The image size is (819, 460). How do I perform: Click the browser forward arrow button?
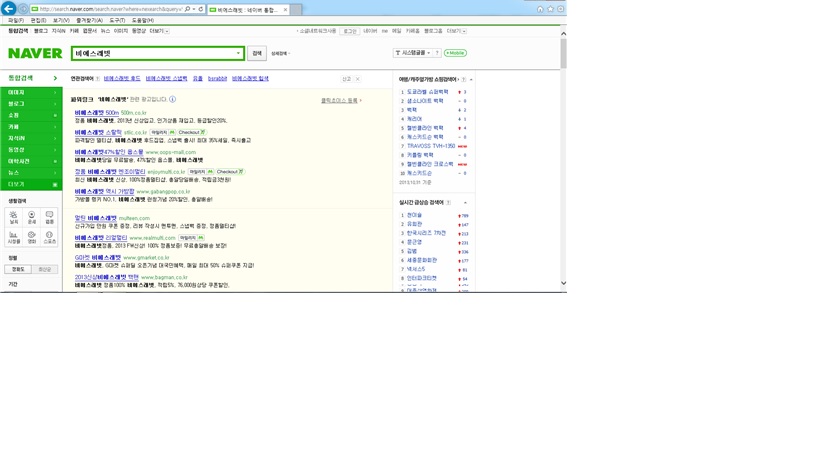click(23, 9)
